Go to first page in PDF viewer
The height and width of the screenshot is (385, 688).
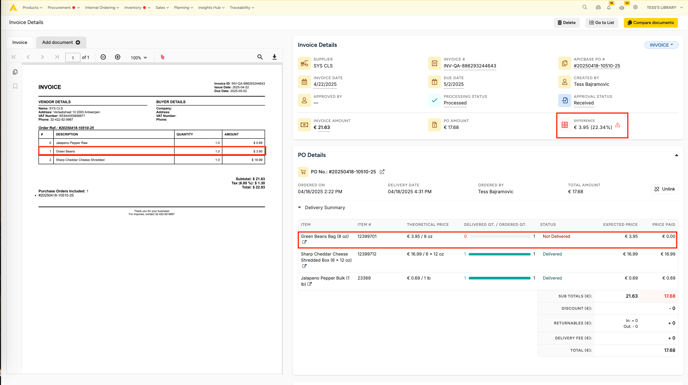tap(14, 57)
